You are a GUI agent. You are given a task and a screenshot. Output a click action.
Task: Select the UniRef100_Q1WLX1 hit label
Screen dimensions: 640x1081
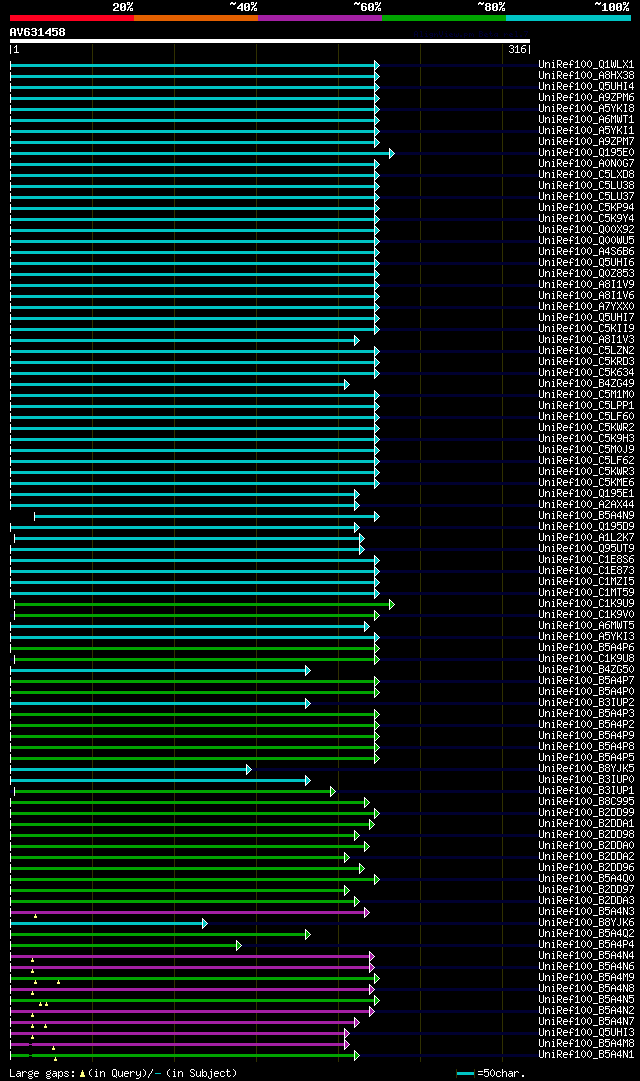point(586,65)
